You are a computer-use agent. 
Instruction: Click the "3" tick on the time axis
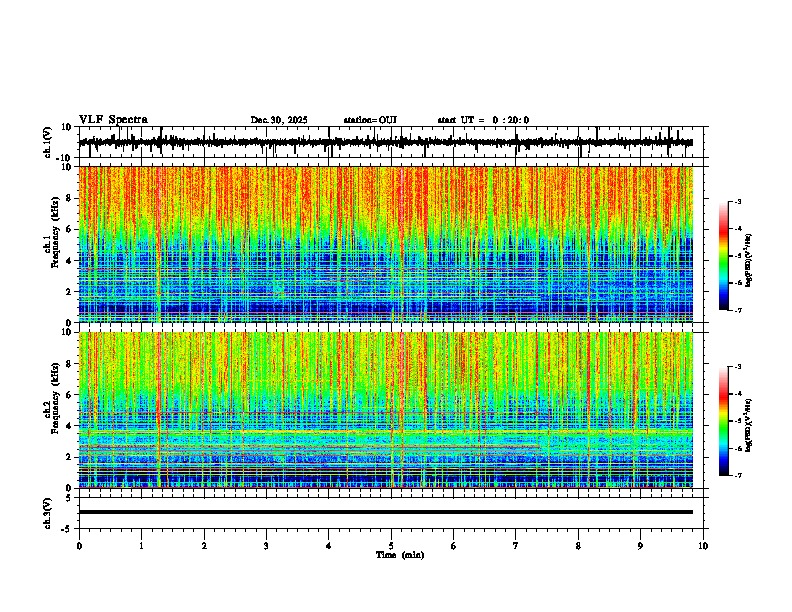266,546
